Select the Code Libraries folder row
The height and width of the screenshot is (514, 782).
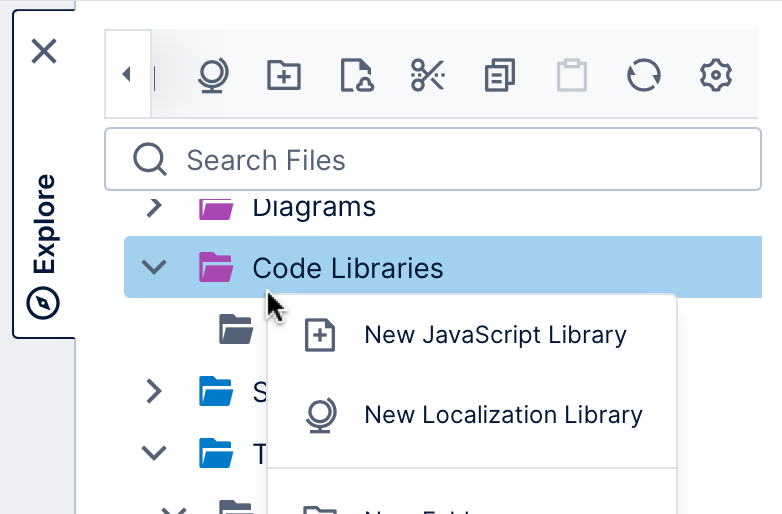(347, 268)
